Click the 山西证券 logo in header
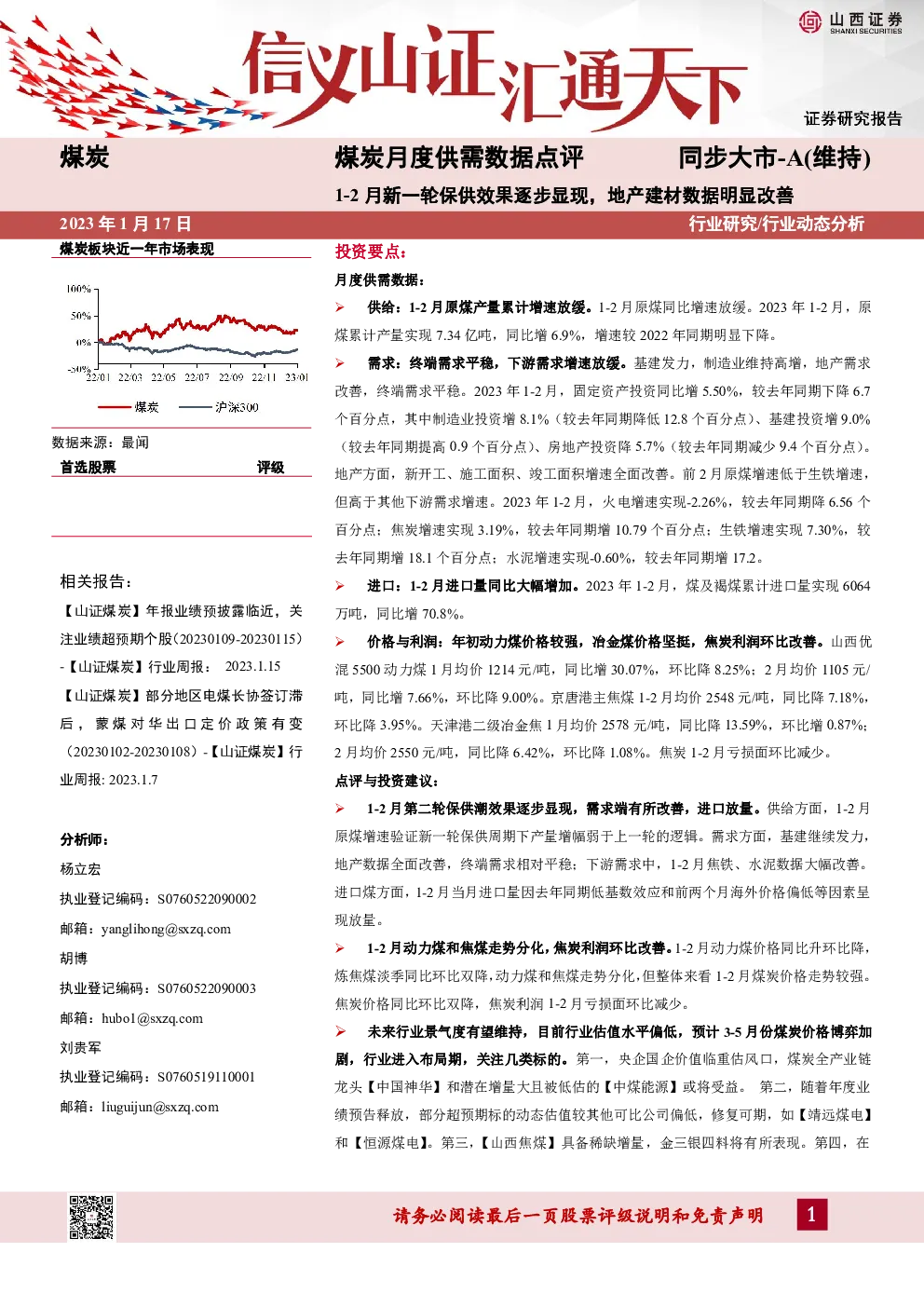Screen dimensions: 924x1307 tap(850, 22)
